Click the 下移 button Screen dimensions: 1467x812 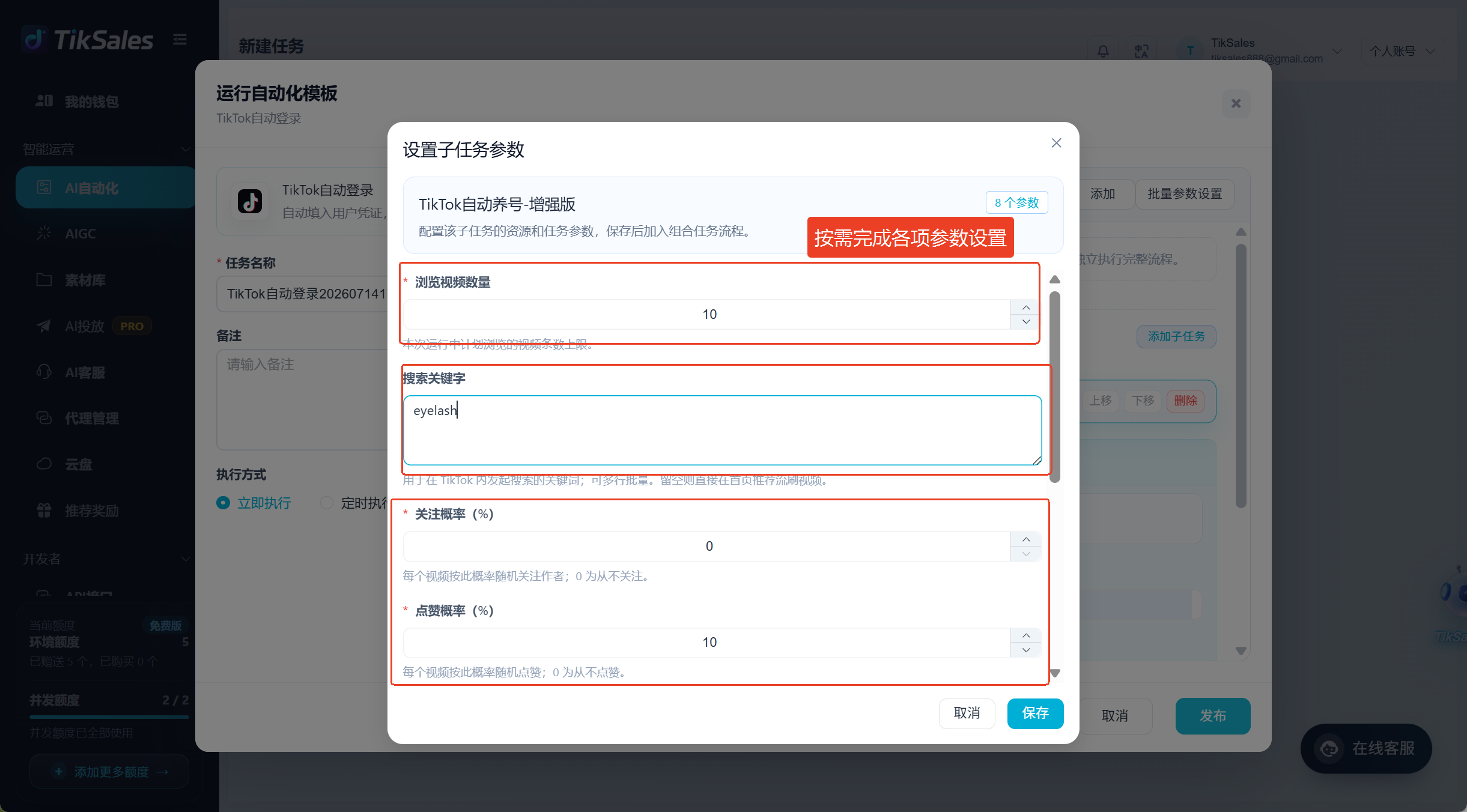coord(1143,401)
